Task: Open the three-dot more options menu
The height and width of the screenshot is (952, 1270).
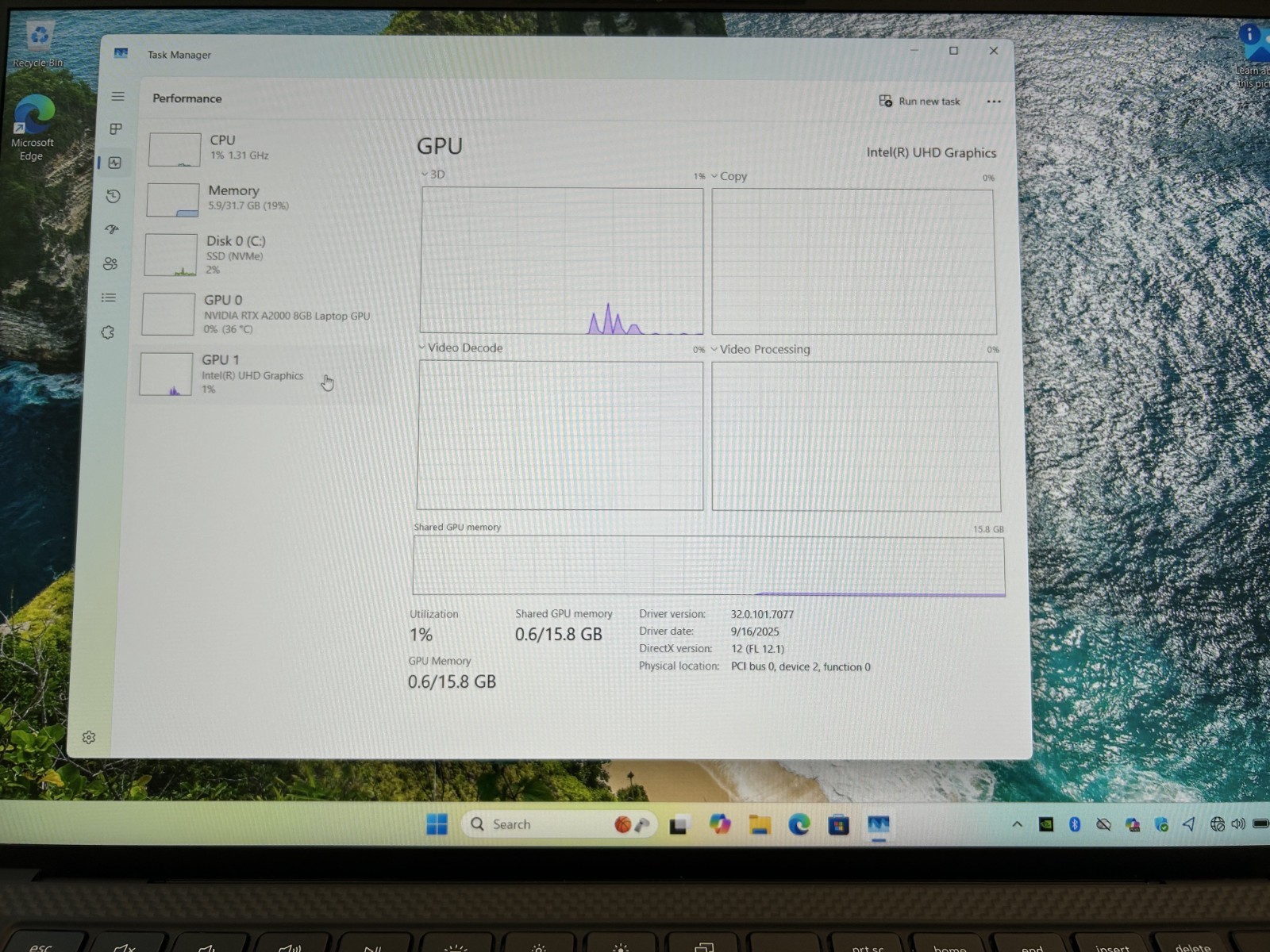Action: pyautogui.click(x=993, y=102)
